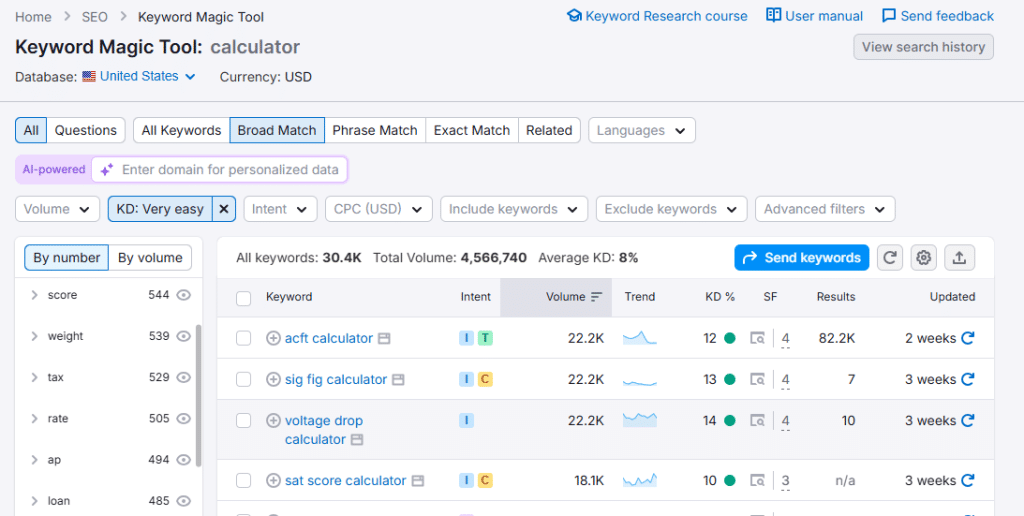The width and height of the screenshot is (1024, 516).
Task: Switch to Phrase Match tab
Action: point(375,130)
